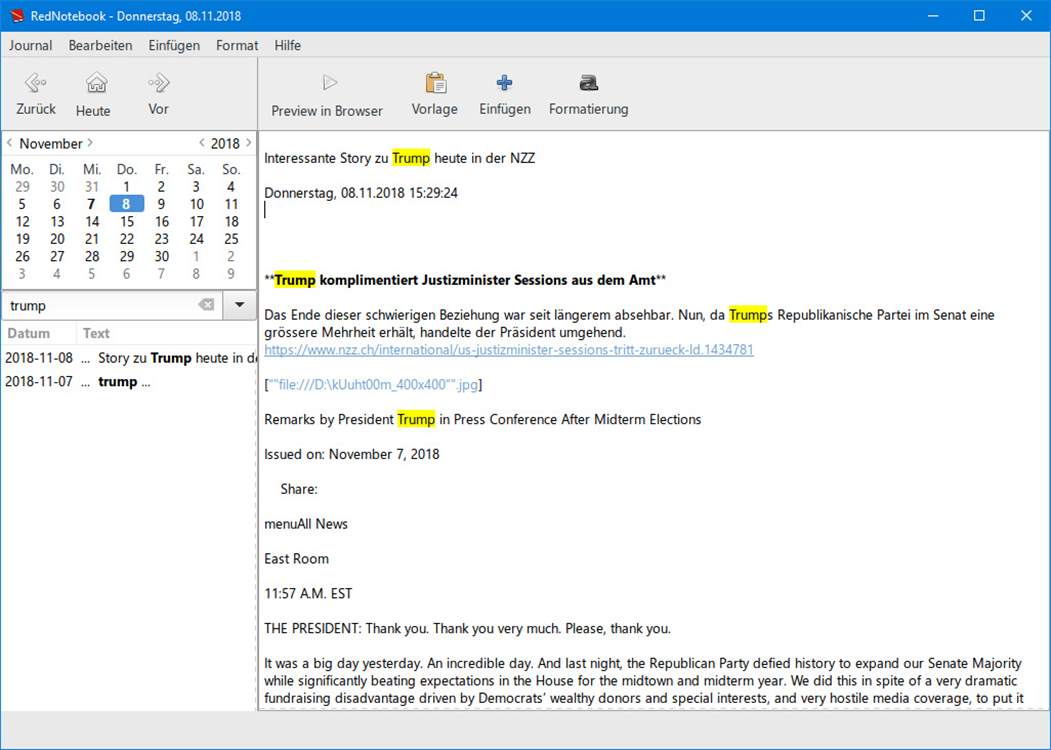Select October 31 in the calendar

click(x=92, y=186)
